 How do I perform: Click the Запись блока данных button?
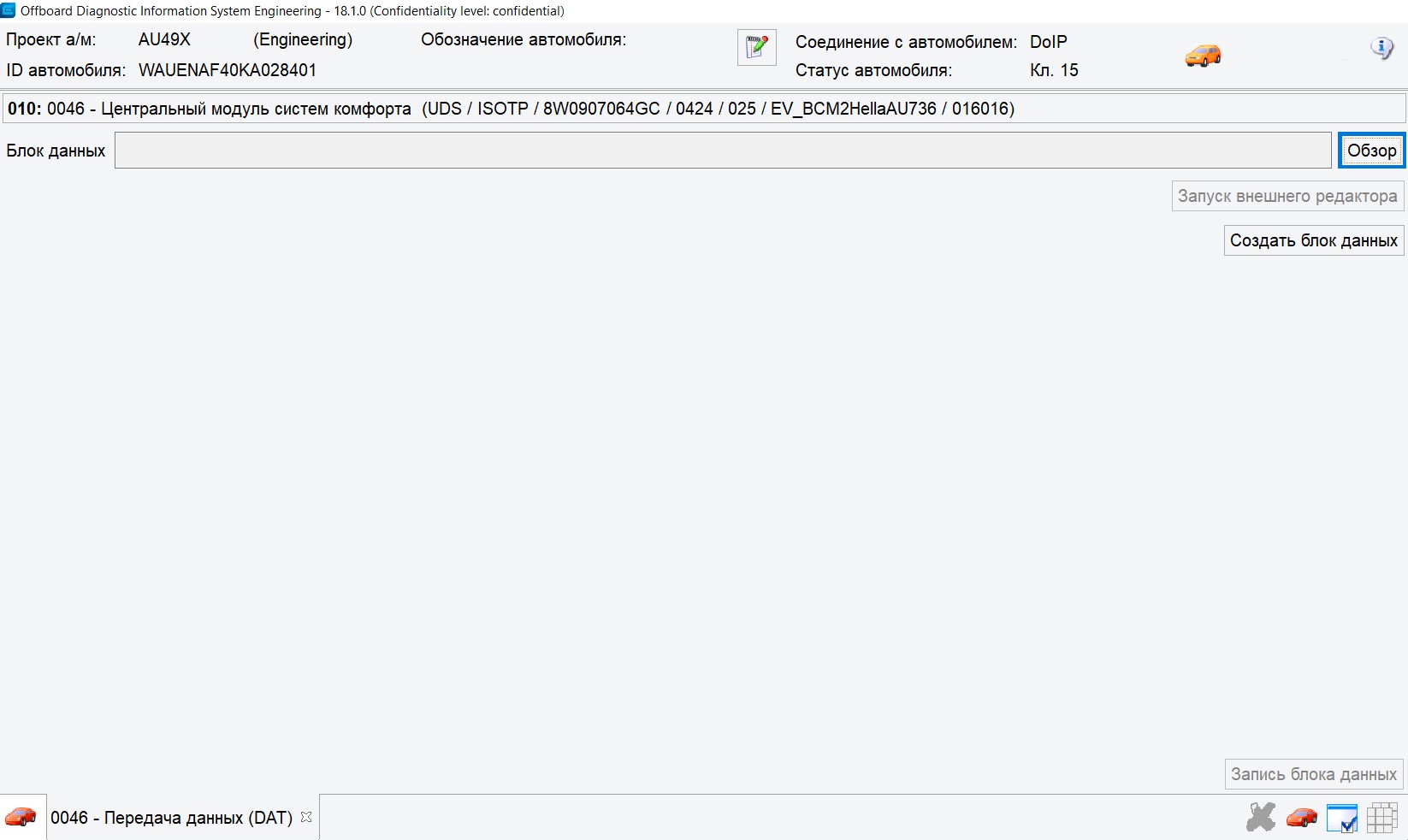(x=1313, y=774)
